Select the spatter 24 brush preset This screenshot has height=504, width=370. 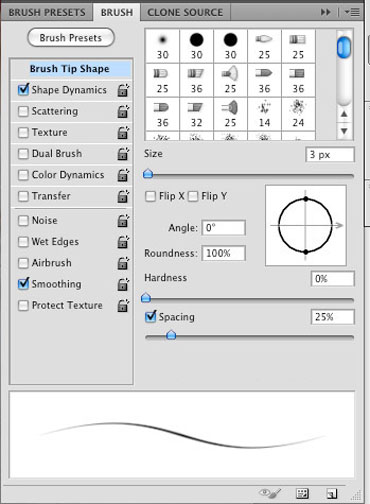298,114
